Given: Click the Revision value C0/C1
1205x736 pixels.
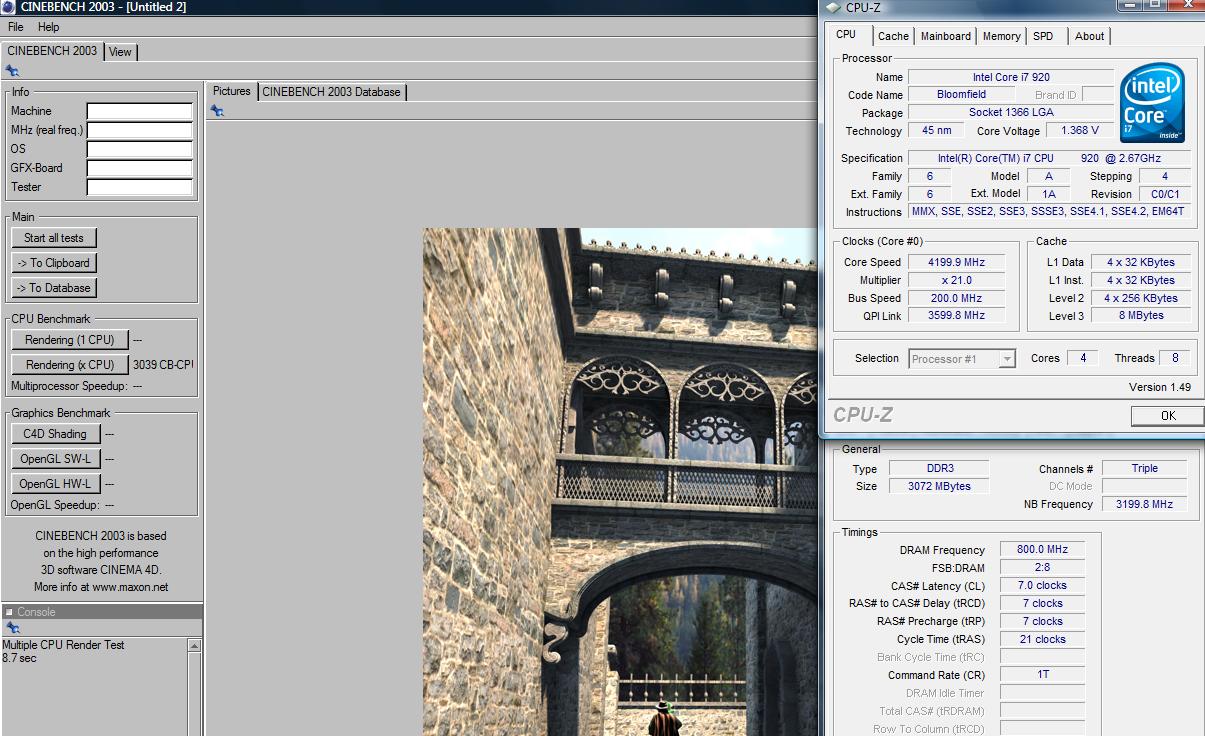Looking at the screenshot, I should click(1164, 194).
